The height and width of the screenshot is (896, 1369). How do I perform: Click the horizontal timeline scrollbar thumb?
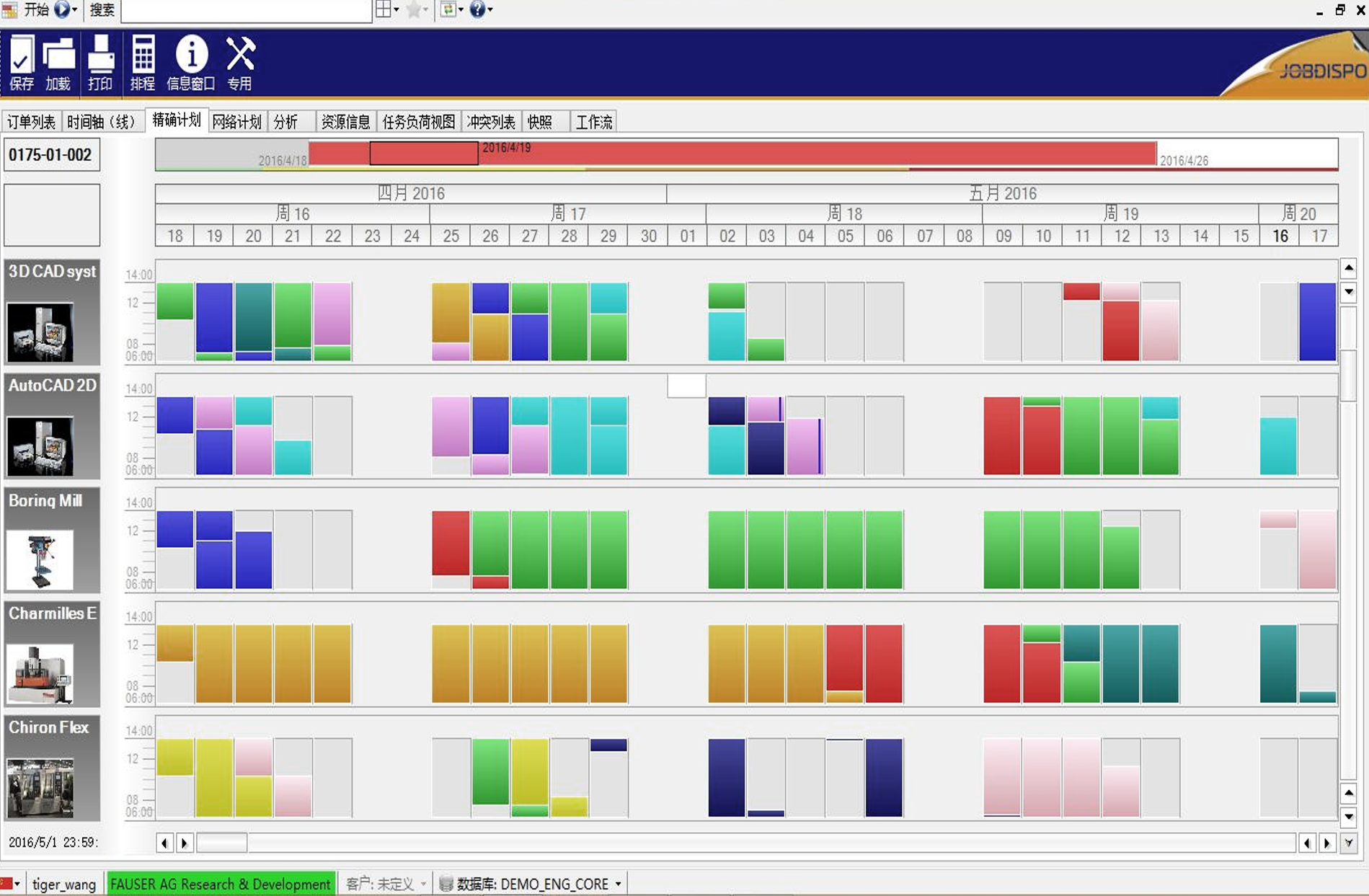coord(222,843)
